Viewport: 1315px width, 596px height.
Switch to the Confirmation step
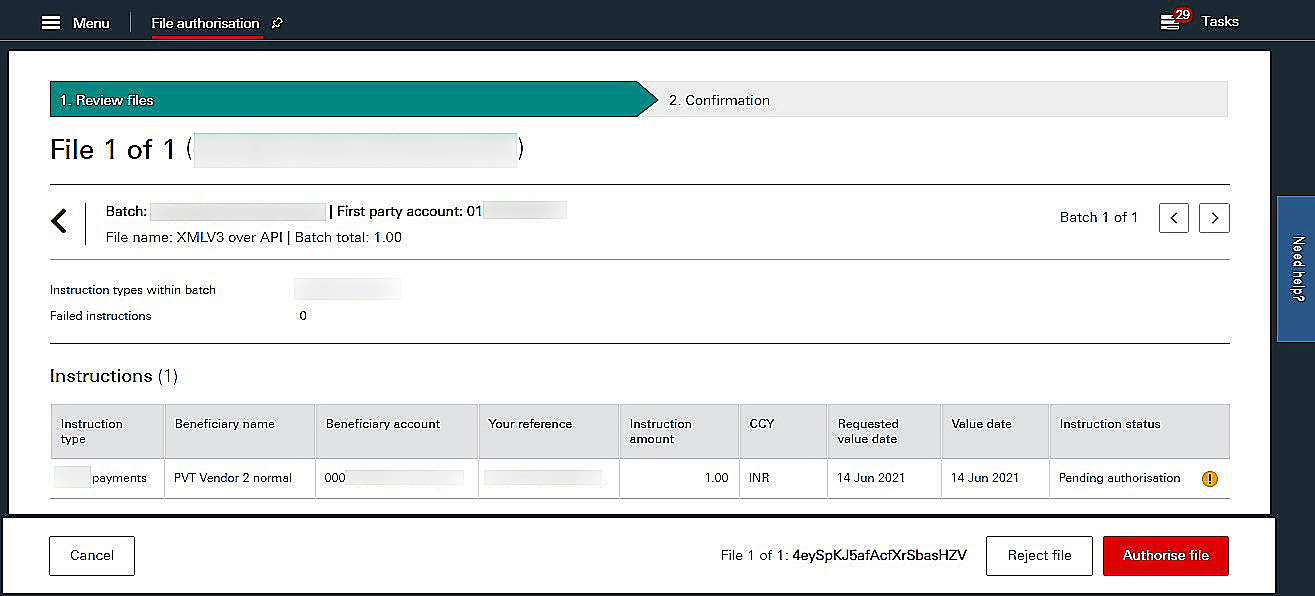coord(718,99)
